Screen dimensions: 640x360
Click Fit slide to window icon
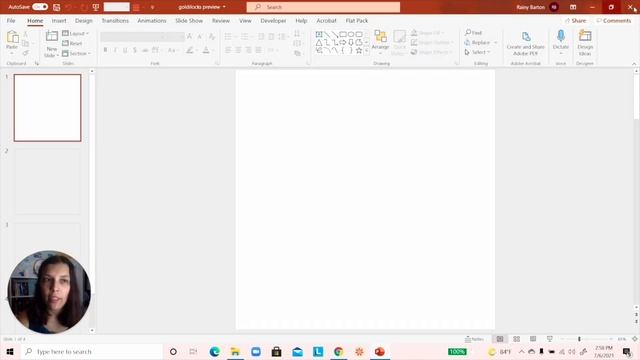coord(635,339)
